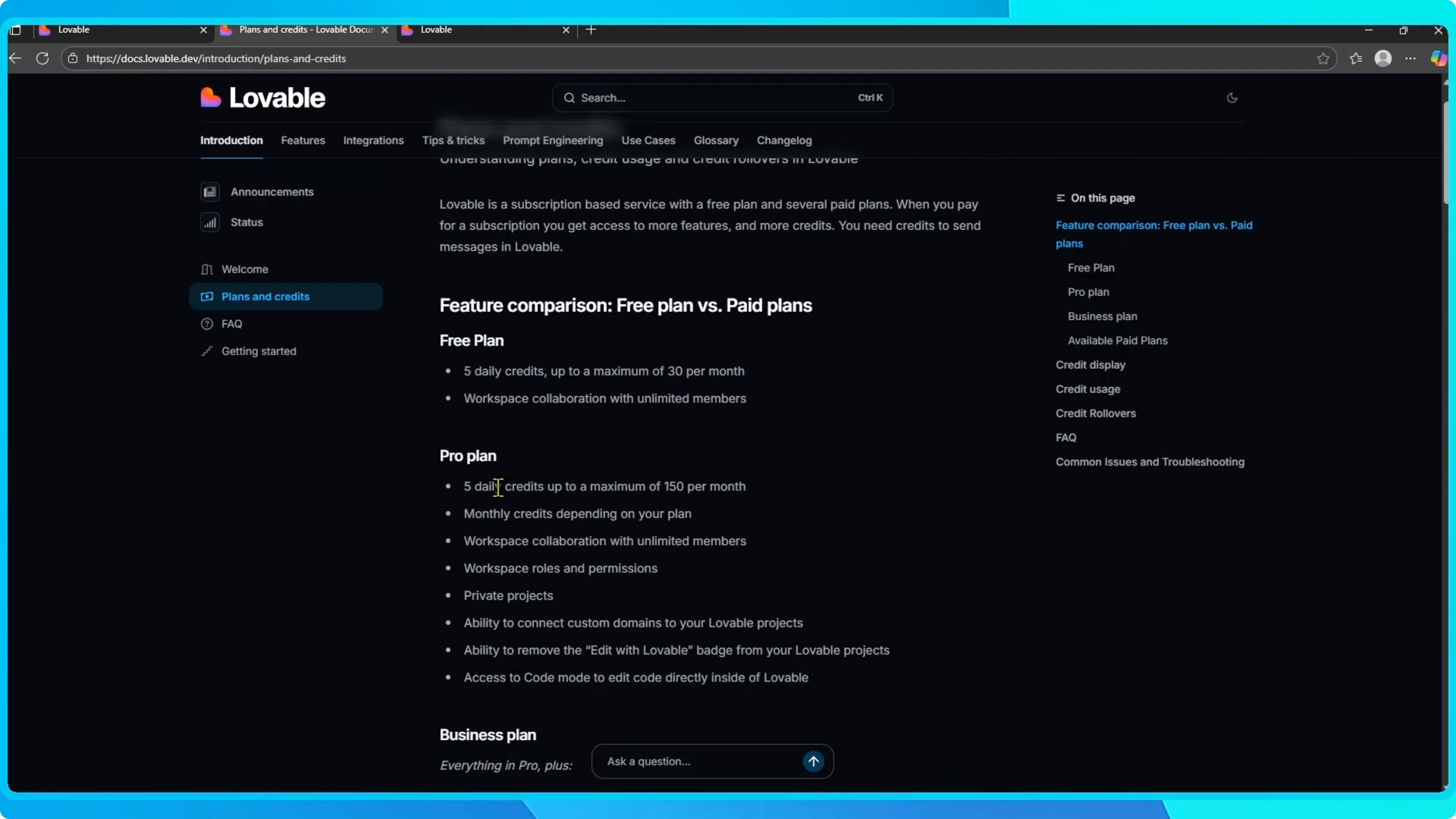Image resolution: width=1456 pixels, height=819 pixels.
Task: Jump to FAQ in On this page list
Action: coord(1066,438)
